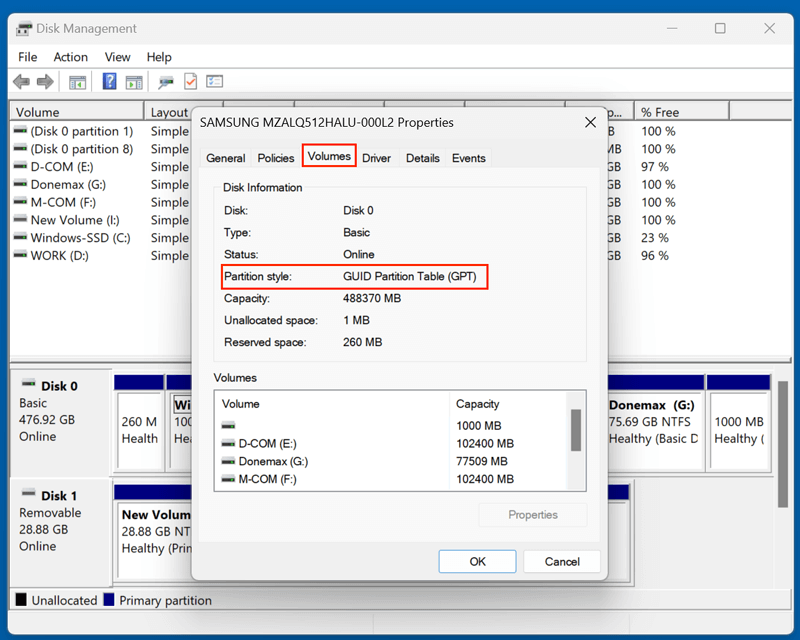Open the Events tab
800x640 pixels.
pos(468,157)
